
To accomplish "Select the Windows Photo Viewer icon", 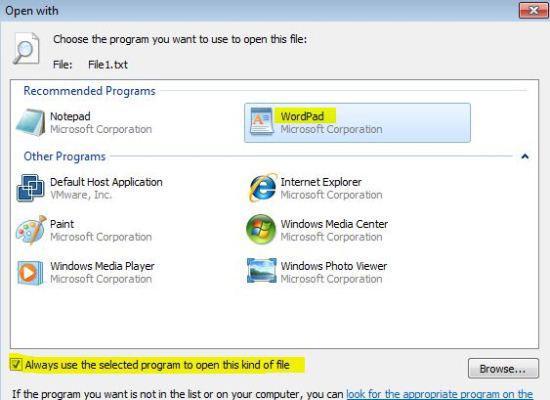I will (262, 271).
